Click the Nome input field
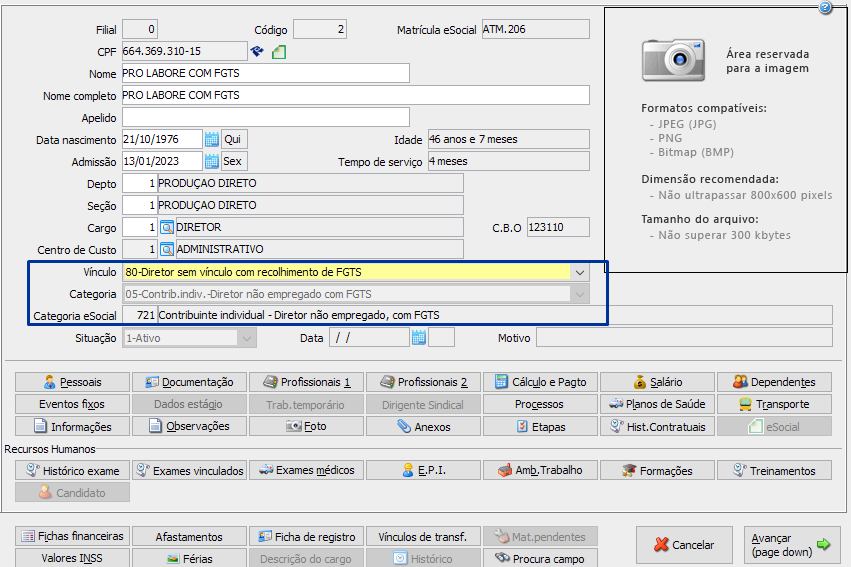The image size is (851, 567). [x=265, y=73]
